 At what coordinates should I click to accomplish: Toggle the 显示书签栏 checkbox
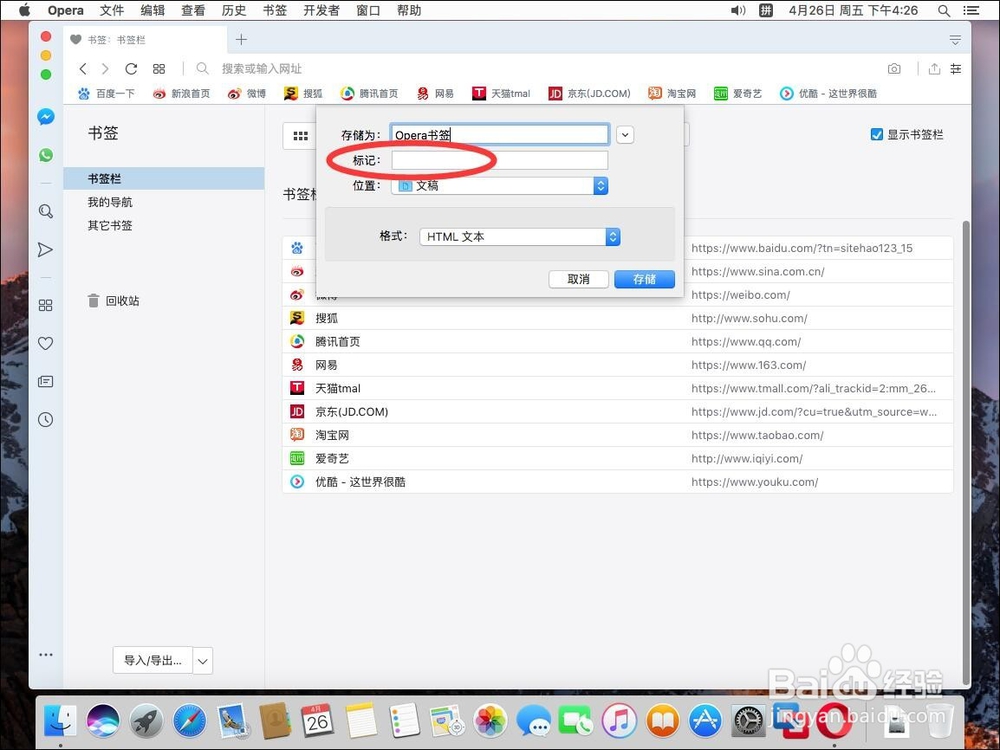(877, 134)
